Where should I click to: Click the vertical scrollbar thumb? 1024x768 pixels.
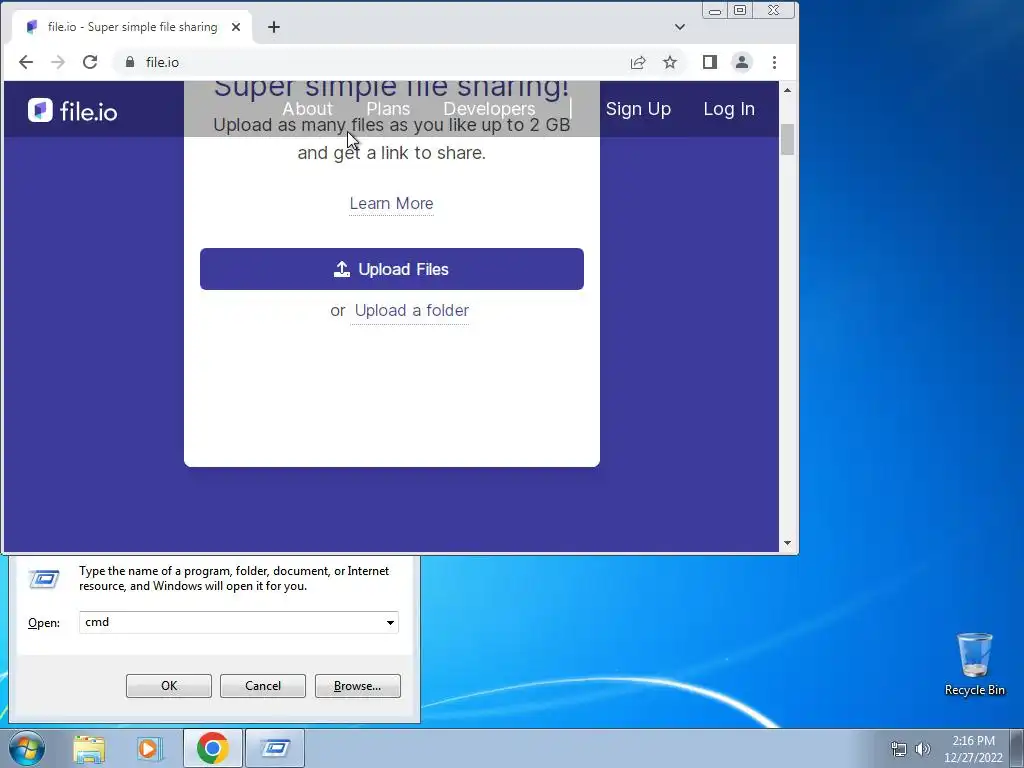[787, 139]
